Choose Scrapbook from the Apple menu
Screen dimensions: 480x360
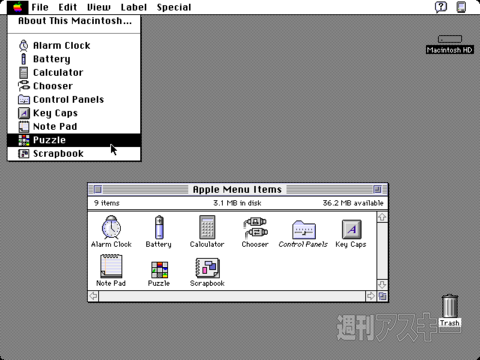tap(74, 153)
